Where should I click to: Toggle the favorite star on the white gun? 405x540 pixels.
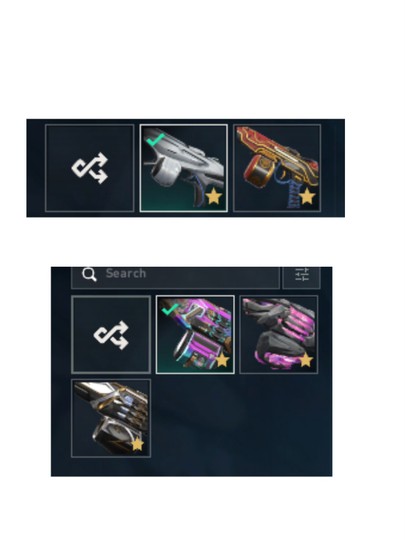tap(214, 196)
